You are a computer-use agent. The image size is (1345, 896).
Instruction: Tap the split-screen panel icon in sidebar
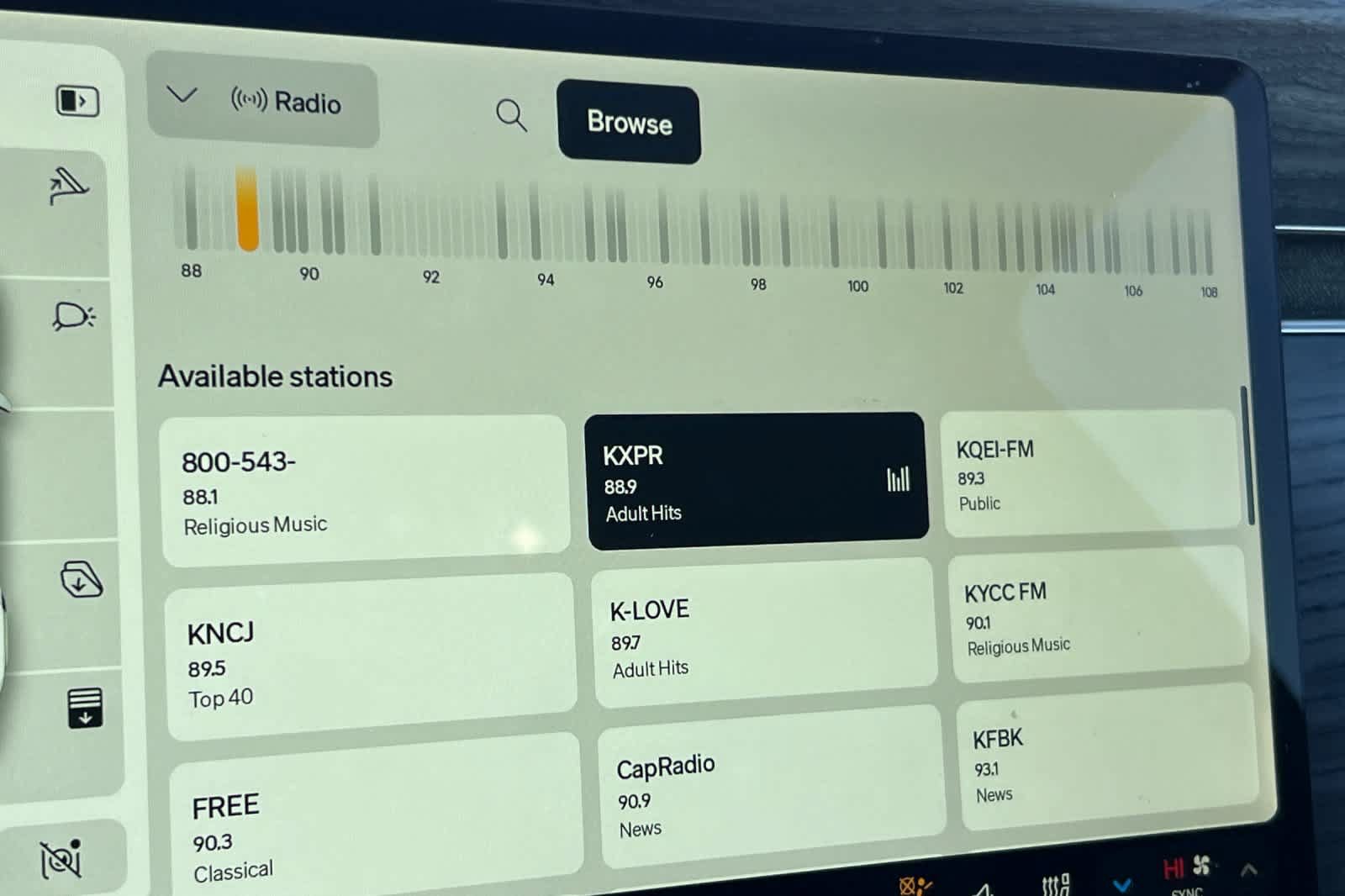tap(77, 101)
